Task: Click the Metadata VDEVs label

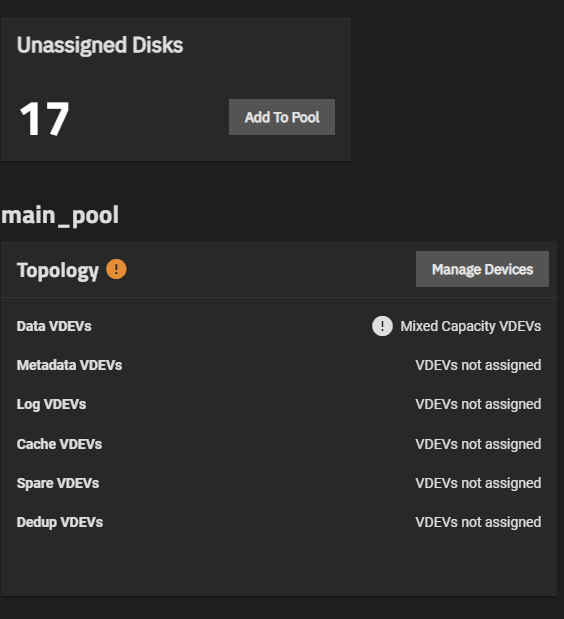Action: pyautogui.click(x=69, y=365)
